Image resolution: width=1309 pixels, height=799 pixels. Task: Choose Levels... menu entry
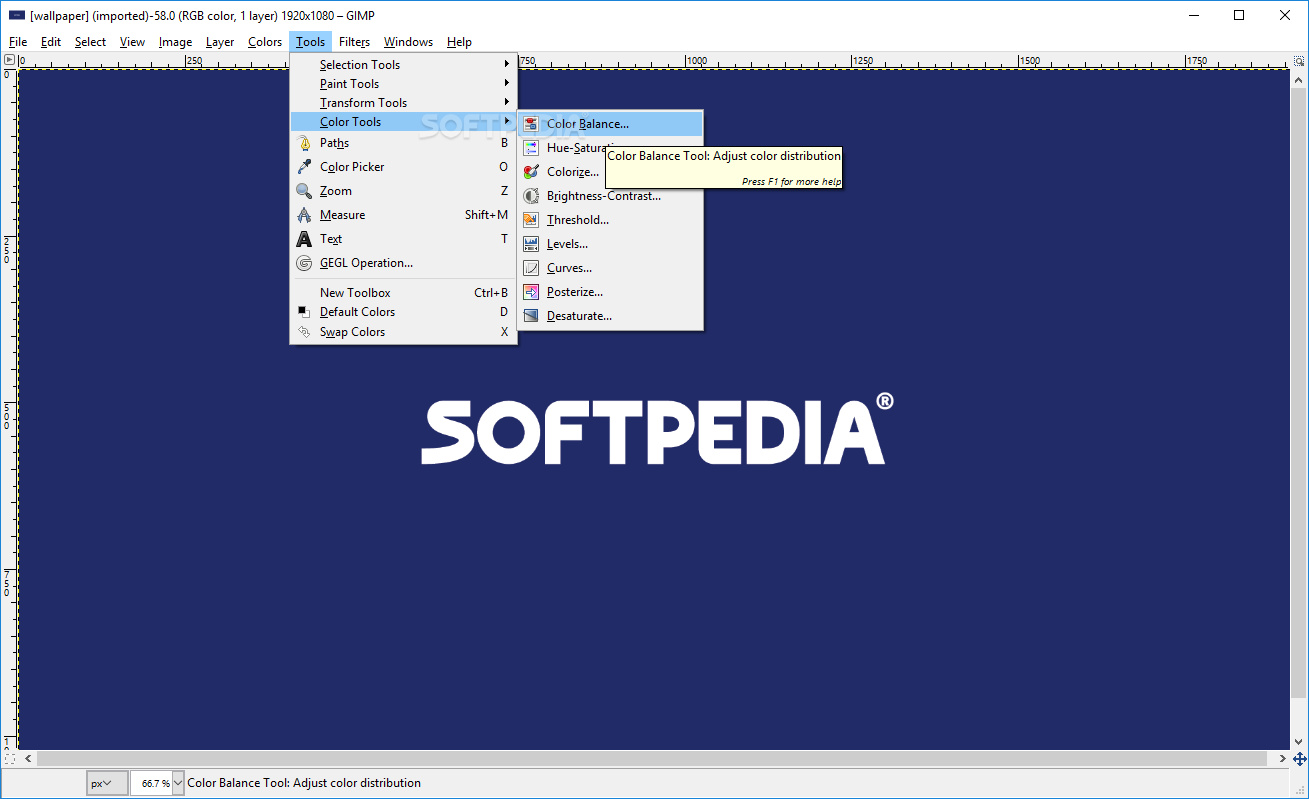[610, 244]
